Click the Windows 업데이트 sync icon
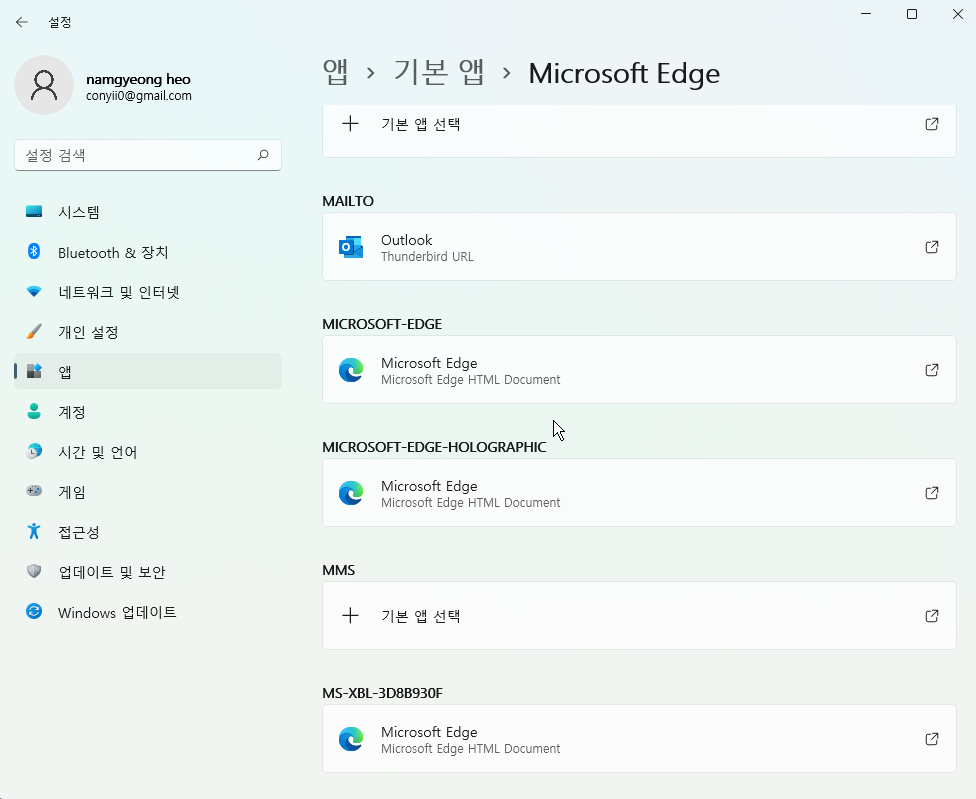The width and height of the screenshot is (976, 799). pos(34,611)
